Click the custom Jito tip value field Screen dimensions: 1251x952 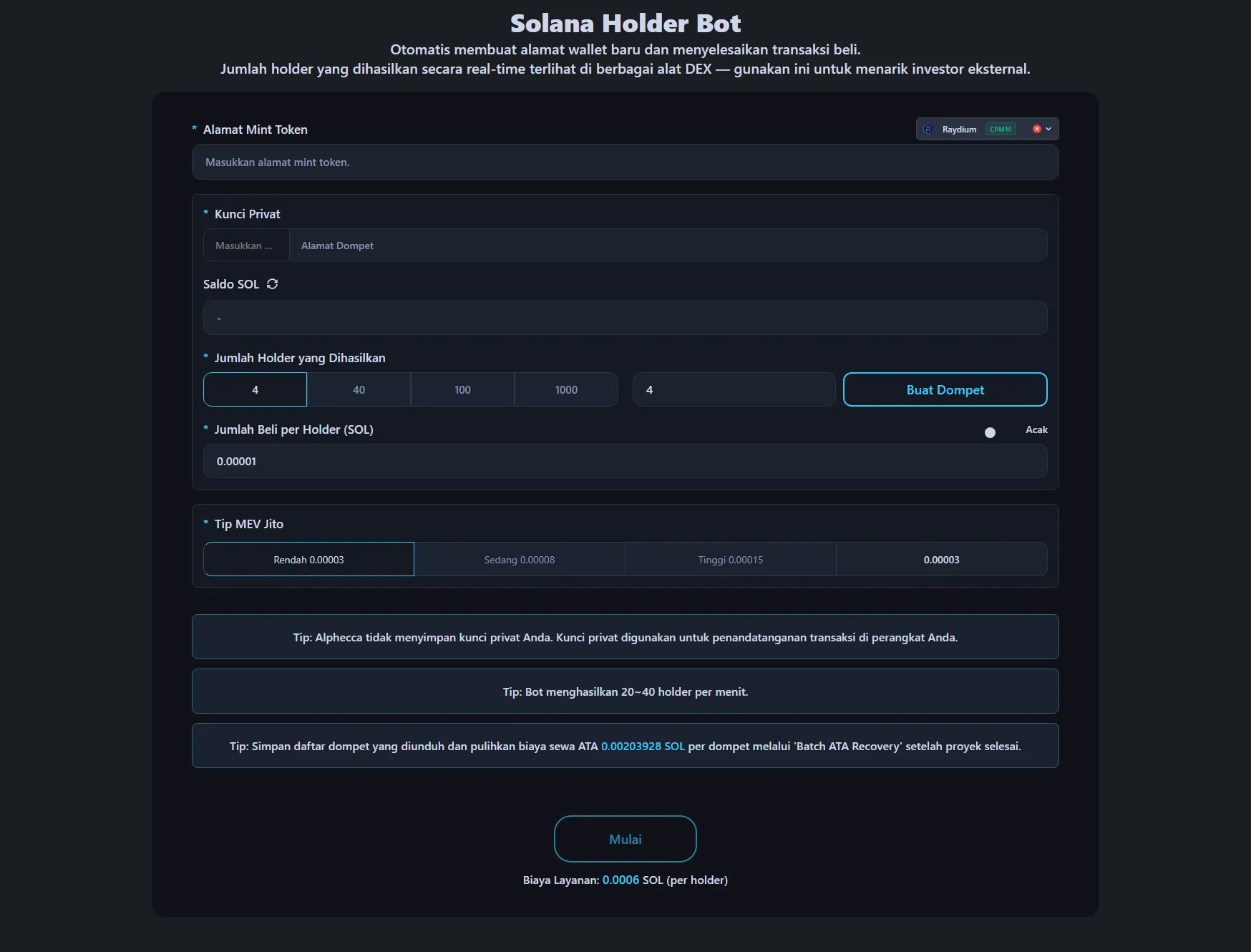[x=941, y=560]
